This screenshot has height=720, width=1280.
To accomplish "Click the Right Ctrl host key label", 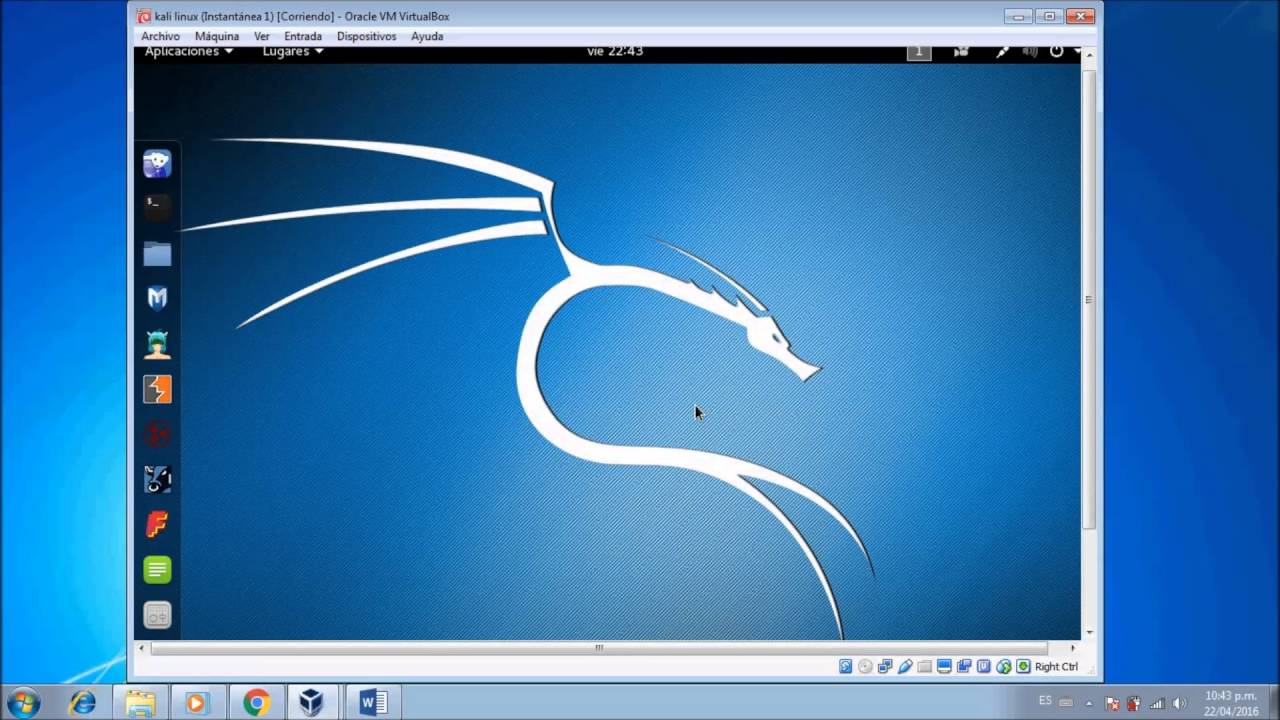I will tap(1056, 667).
